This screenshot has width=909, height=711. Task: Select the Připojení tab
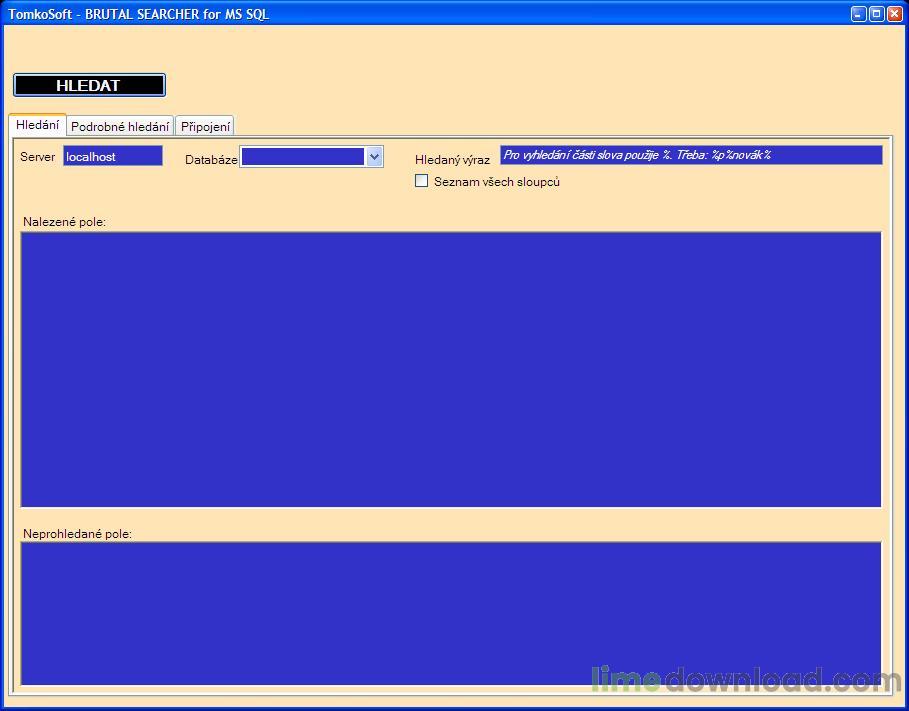tap(205, 127)
